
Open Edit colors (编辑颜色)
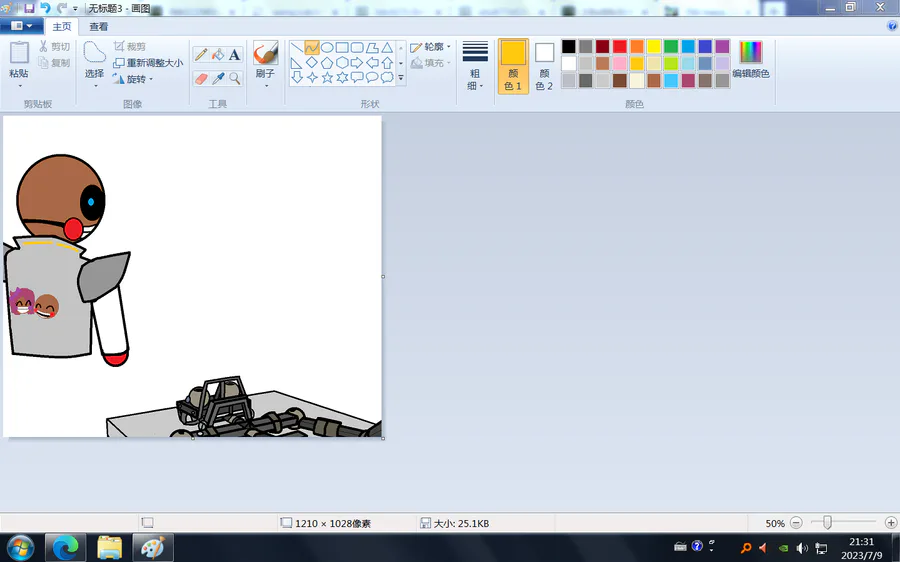751,60
